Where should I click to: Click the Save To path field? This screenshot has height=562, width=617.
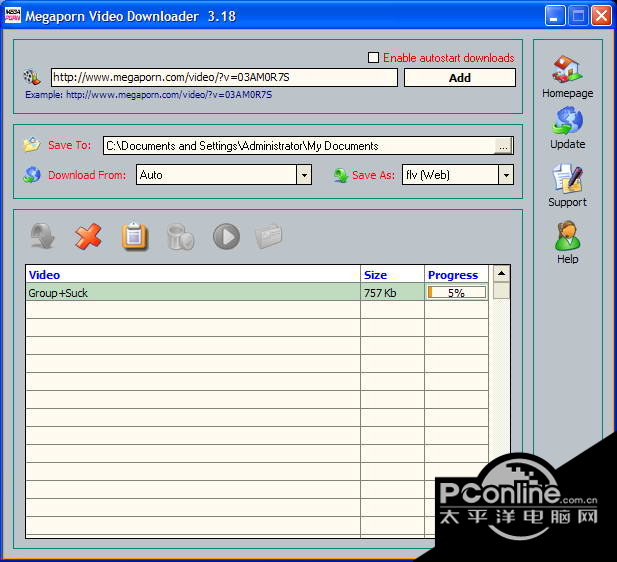[299, 146]
